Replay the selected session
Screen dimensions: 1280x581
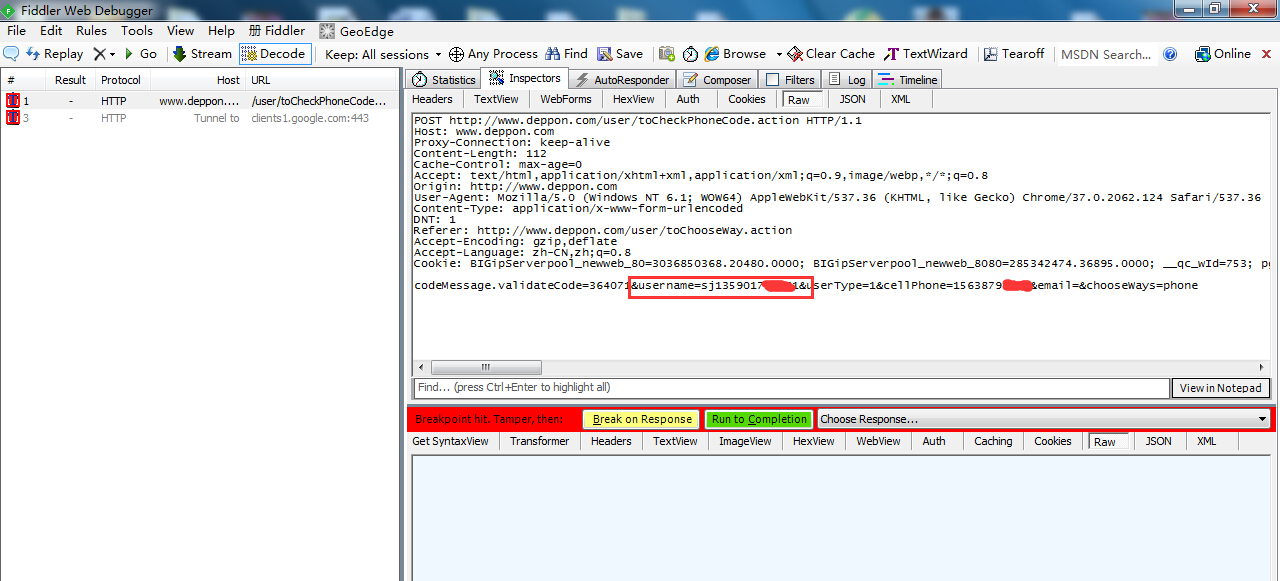click(55, 54)
